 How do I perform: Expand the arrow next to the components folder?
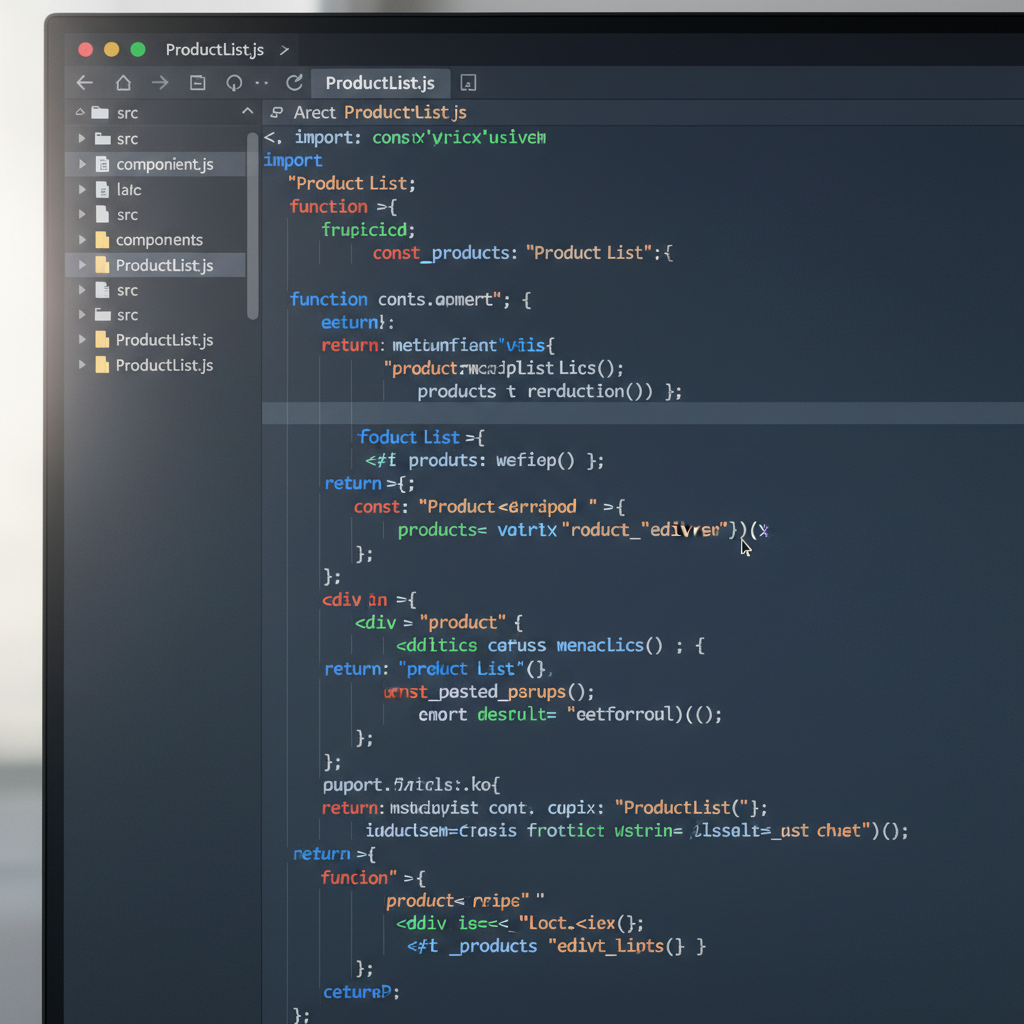82,240
